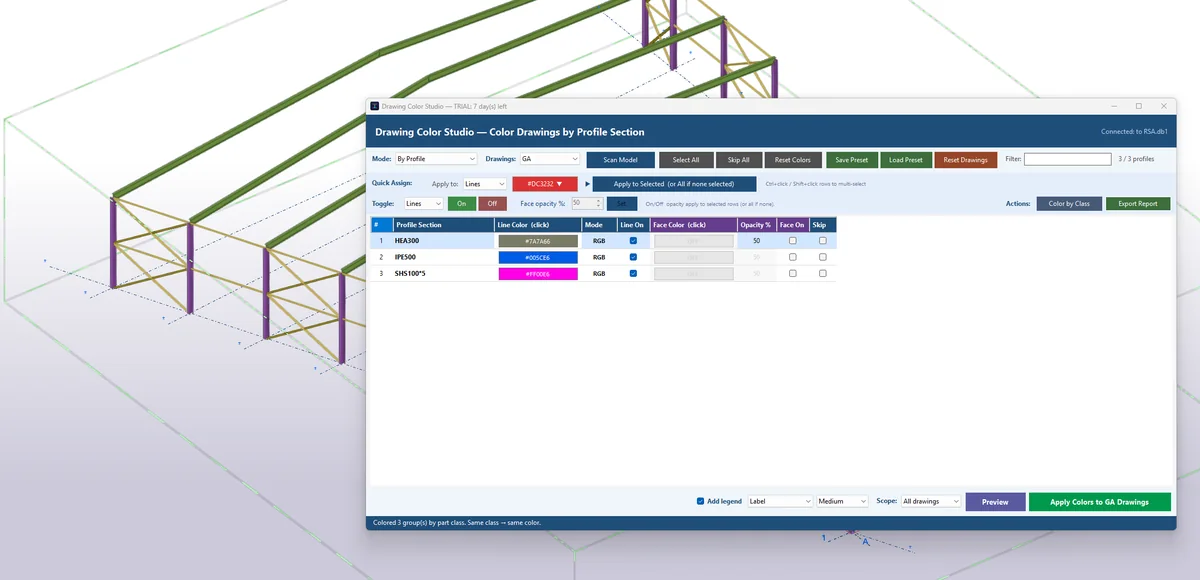Click the Face opacity % number field
Viewport: 1200px width, 580px height.
[x=587, y=203]
